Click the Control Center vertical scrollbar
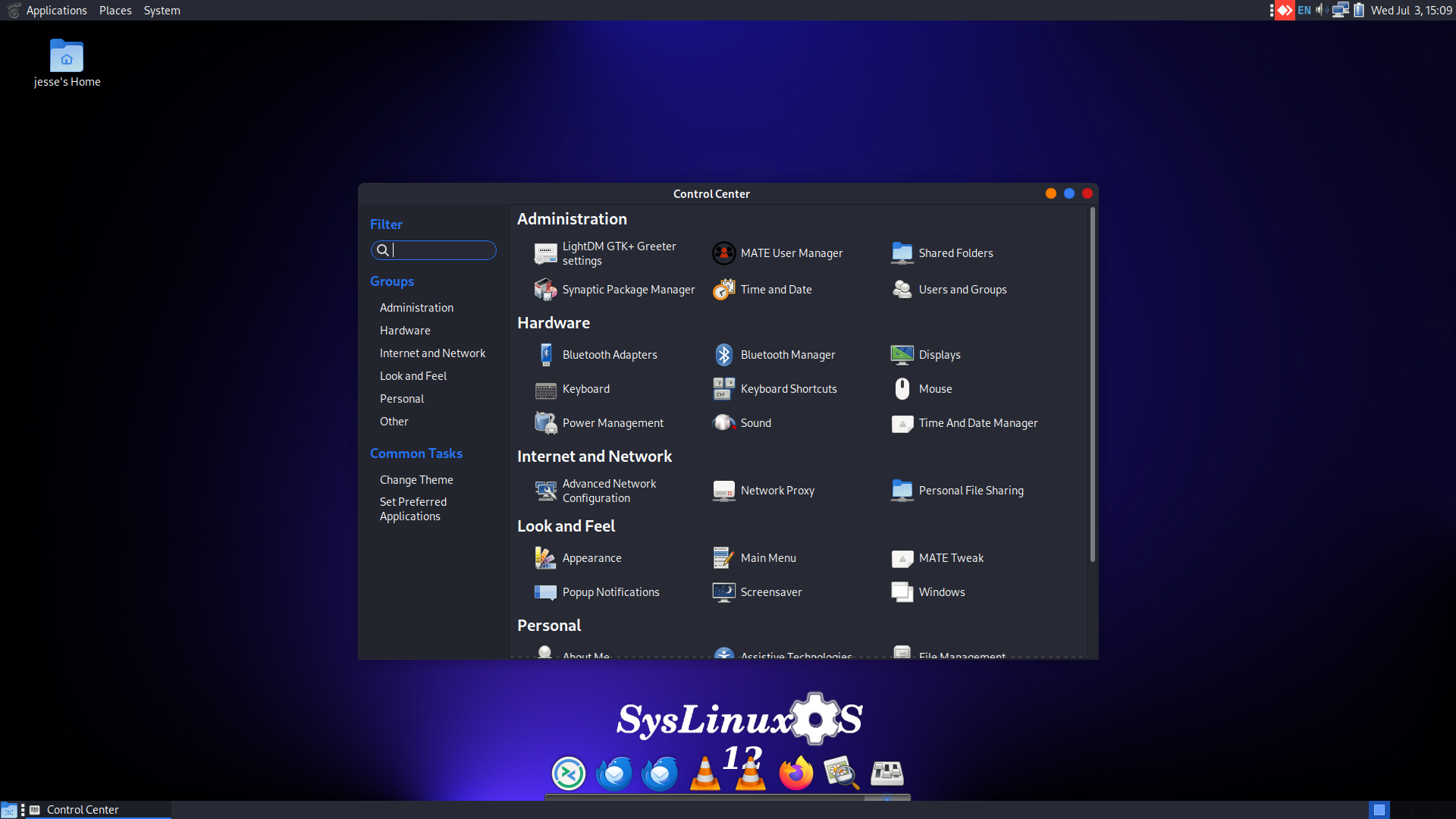 point(1092,385)
